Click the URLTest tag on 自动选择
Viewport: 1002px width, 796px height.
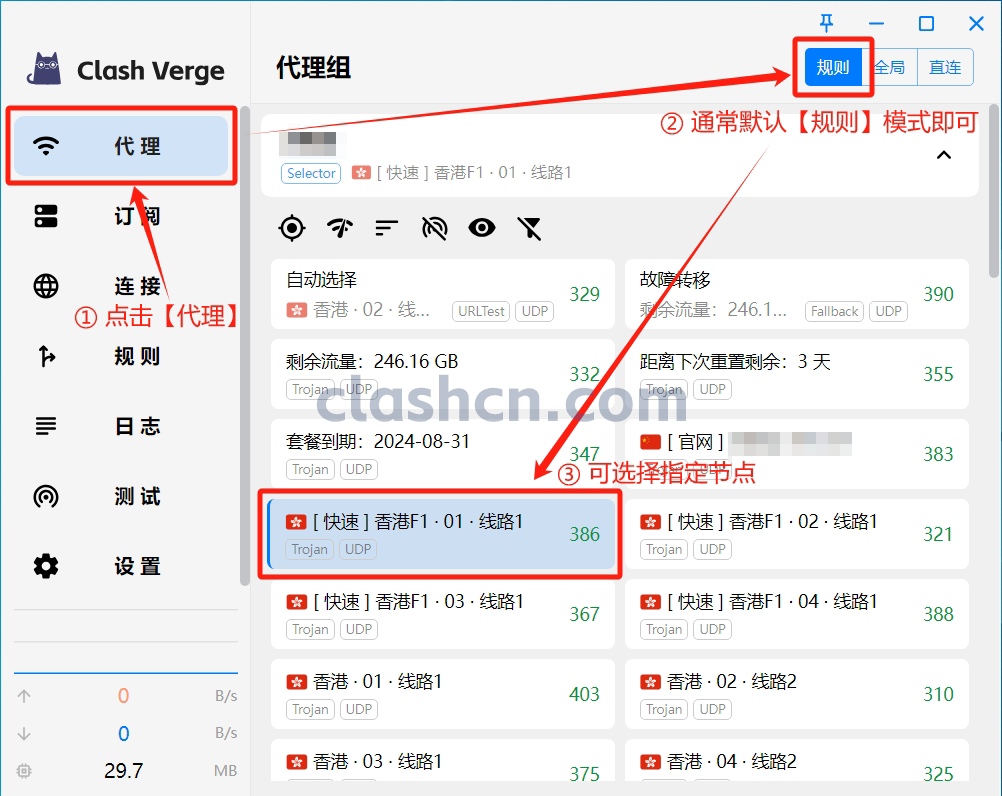481,311
